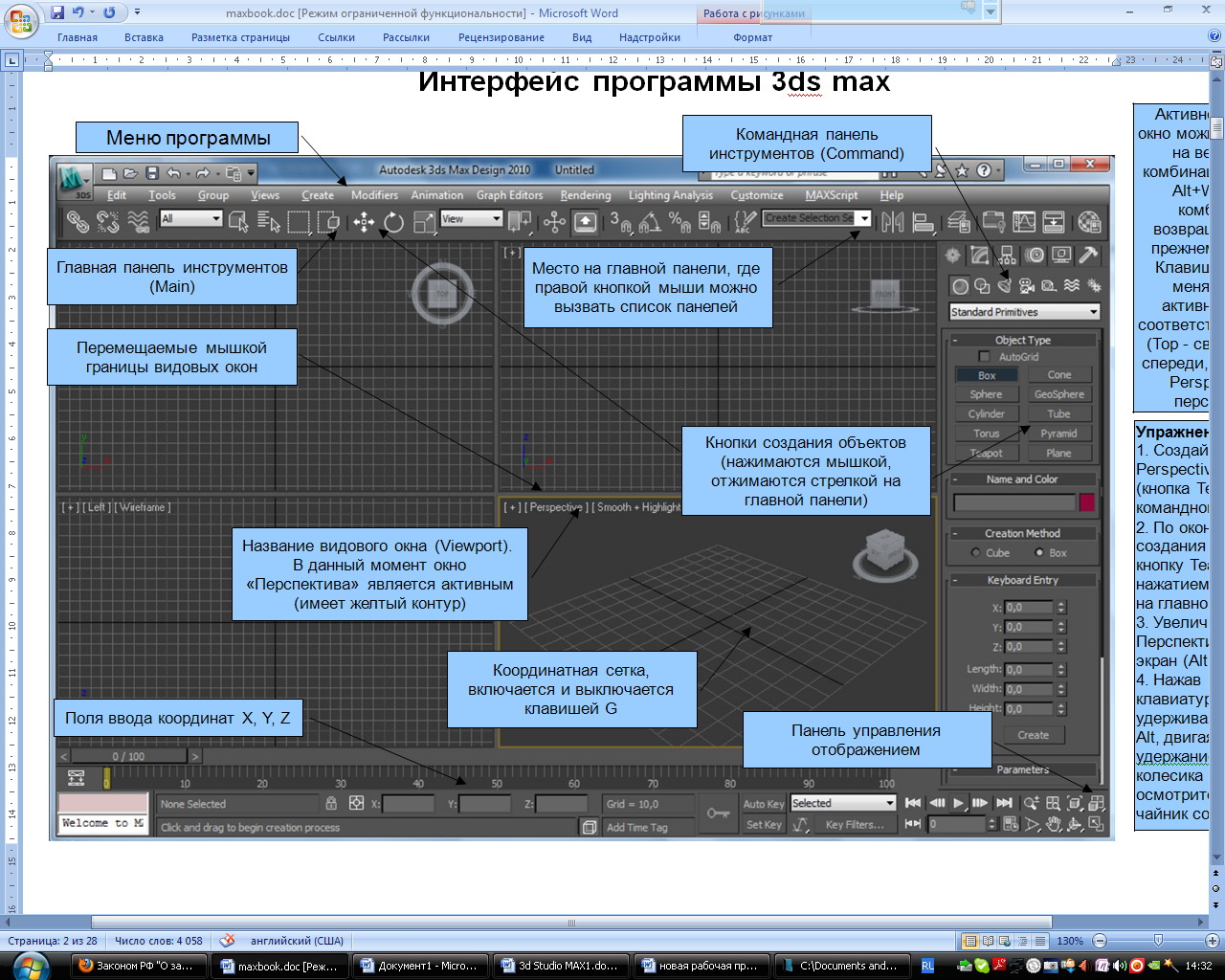Open the Create Selection Set dropdown
This screenshot has height=980, width=1225.
pyautogui.click(x=816, y=218)
